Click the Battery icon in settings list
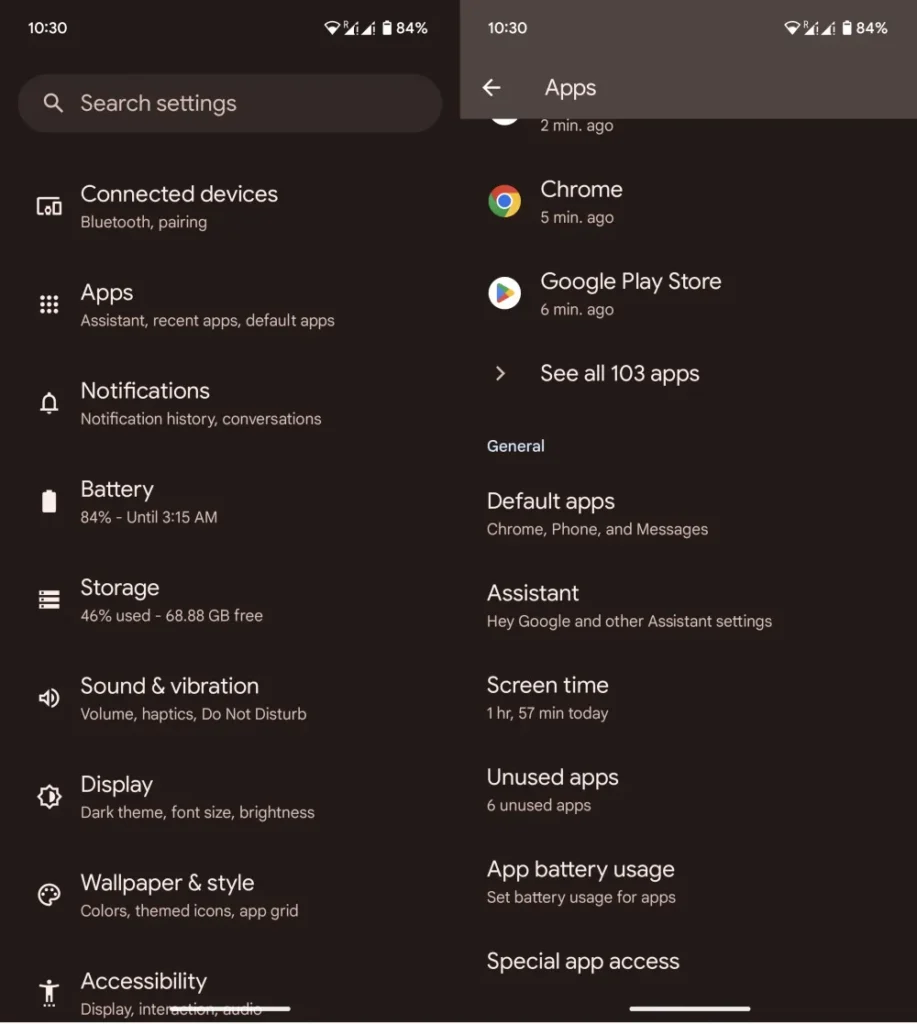 pyautogui.click(x=49, y=501)
